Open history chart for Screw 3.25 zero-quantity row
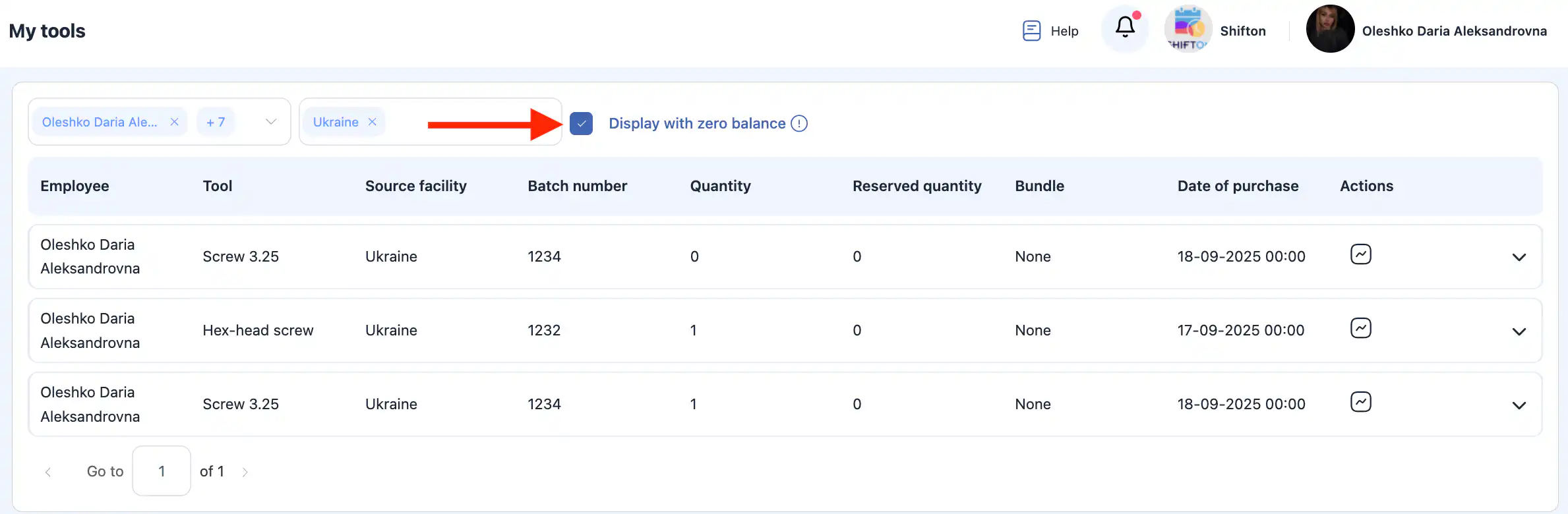This screenshot has height=514, width=1568. point(1360,254)
